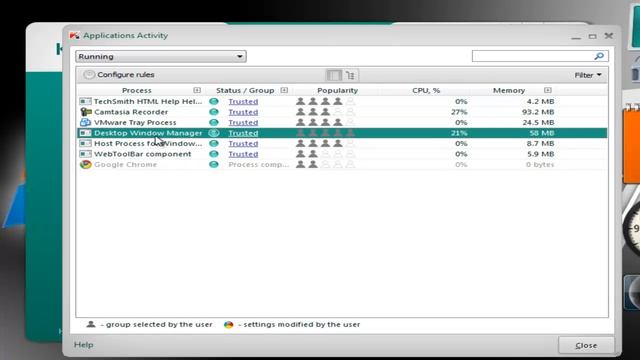Click Trusted link for VMware Tray Process
Viewport: 640px width, 360px height.
click(x=243, y=122)
